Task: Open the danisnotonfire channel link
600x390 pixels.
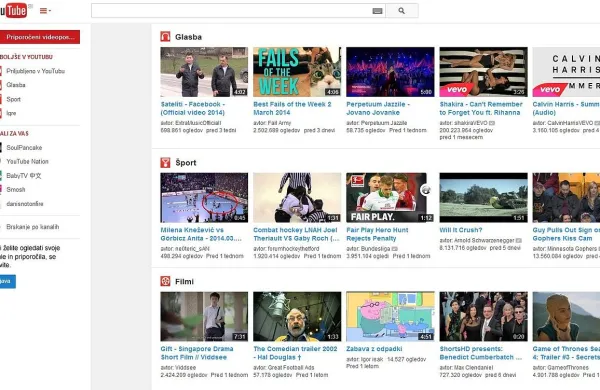Action: [24, 204]
